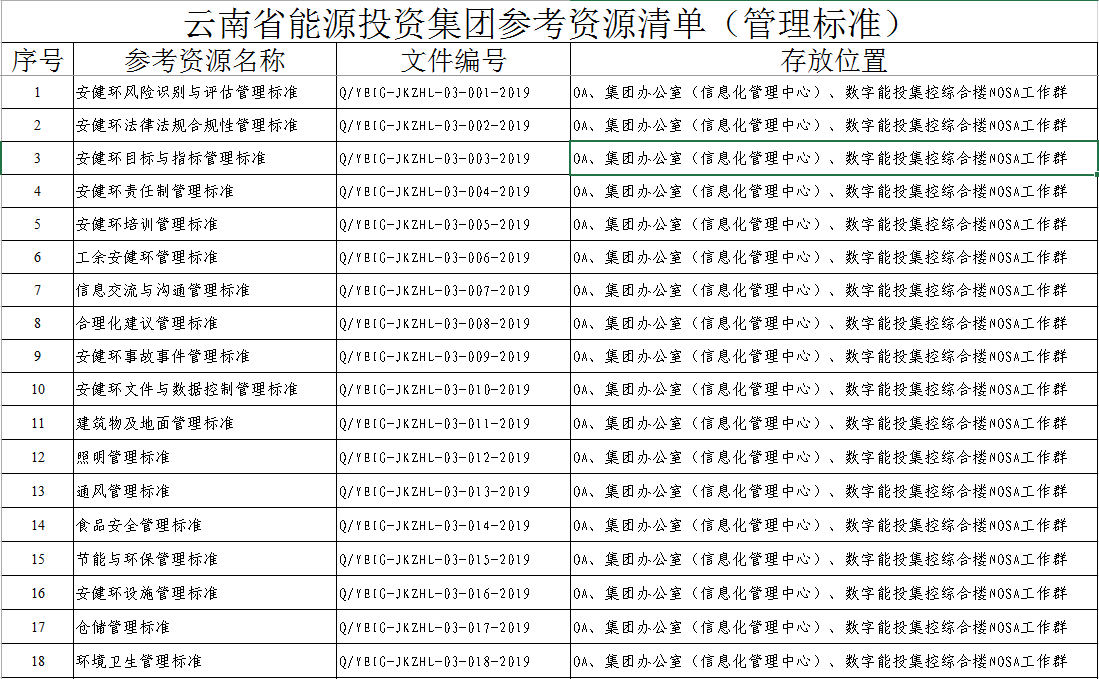Select the 参考资源名称 header cell
The width and height of the screenshot is (1099, 679).
click(x=205, y=60)
